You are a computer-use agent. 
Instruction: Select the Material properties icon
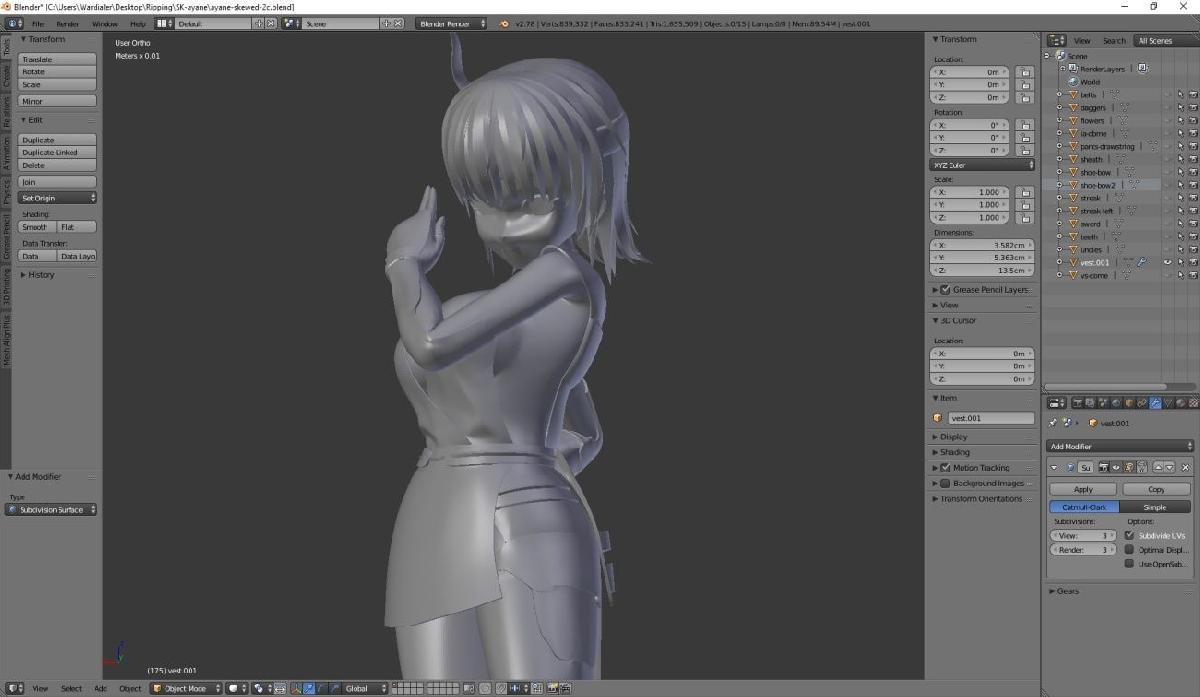click(1179, 403)
